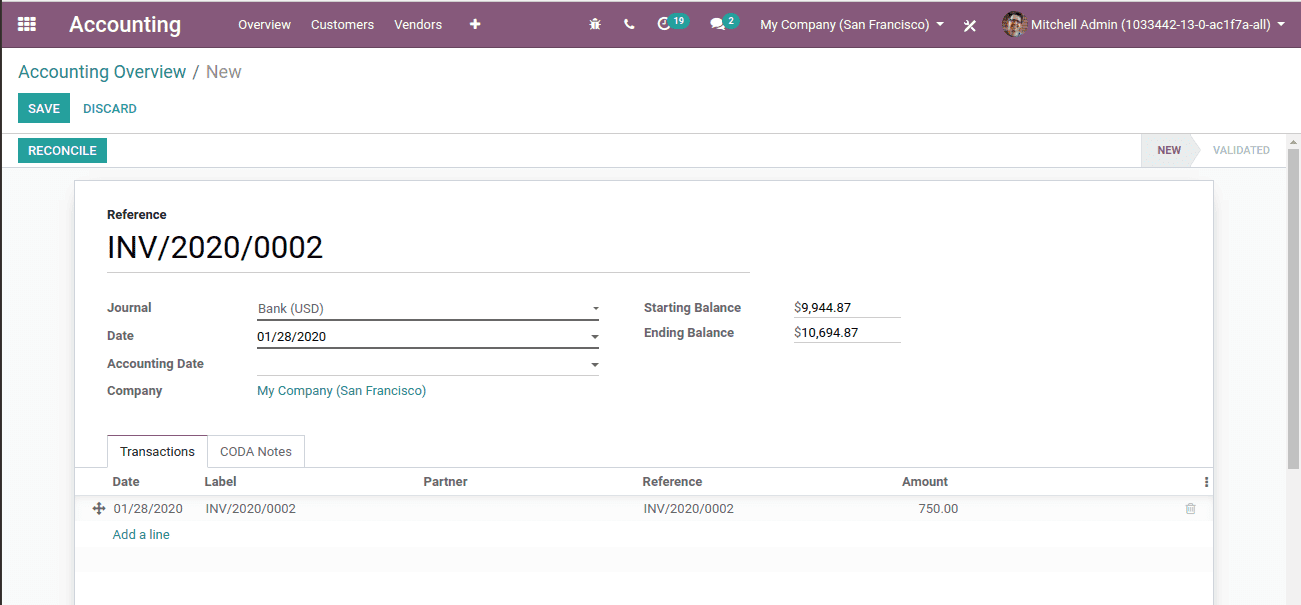This screenshot has height=605, width=1301.
Task: Click Mitchell Admin avatar picture
Action: click(x=1014, y=24)
